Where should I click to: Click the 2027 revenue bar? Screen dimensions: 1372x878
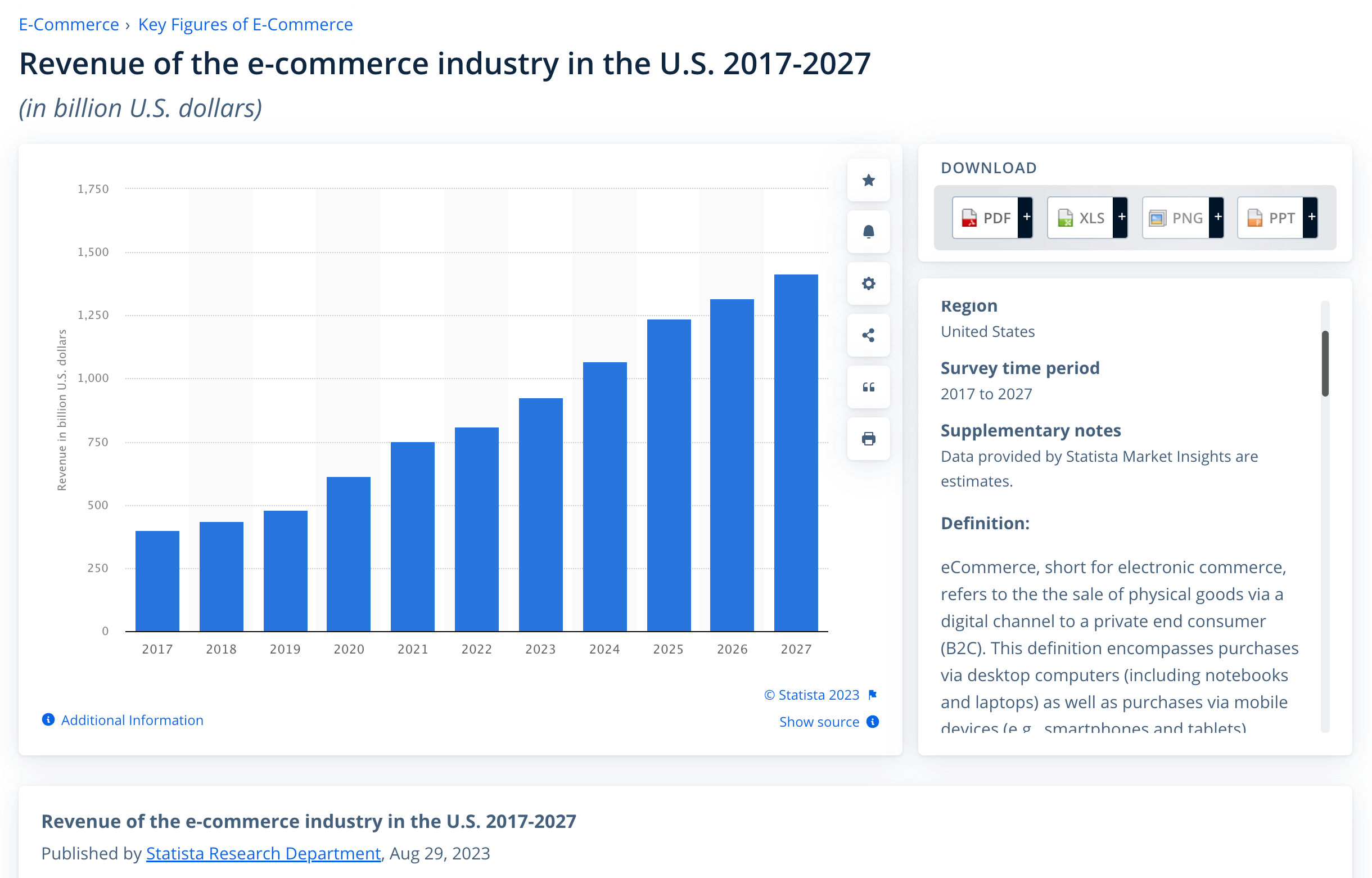tap(796, 453)
